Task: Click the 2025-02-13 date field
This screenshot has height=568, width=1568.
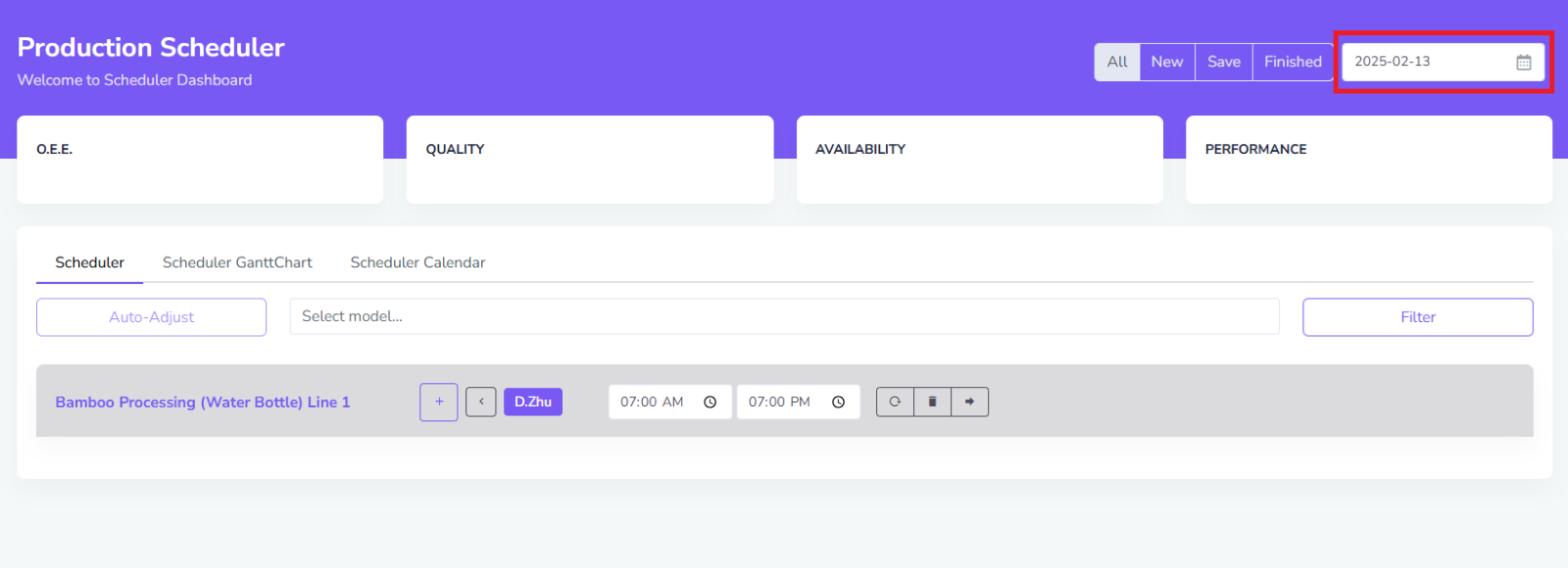Action: click(1421, 62)
